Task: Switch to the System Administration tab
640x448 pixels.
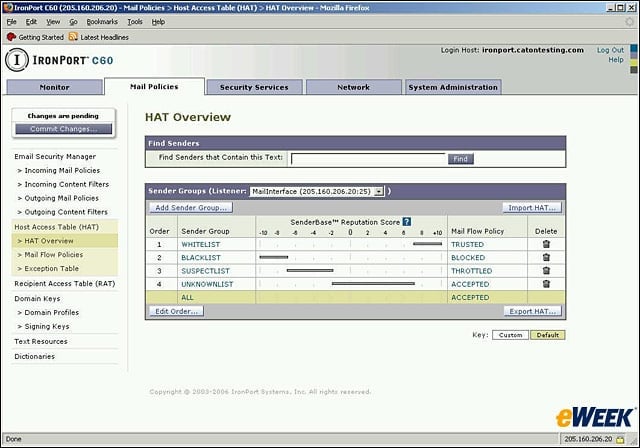Action: [x=453, y=87]
